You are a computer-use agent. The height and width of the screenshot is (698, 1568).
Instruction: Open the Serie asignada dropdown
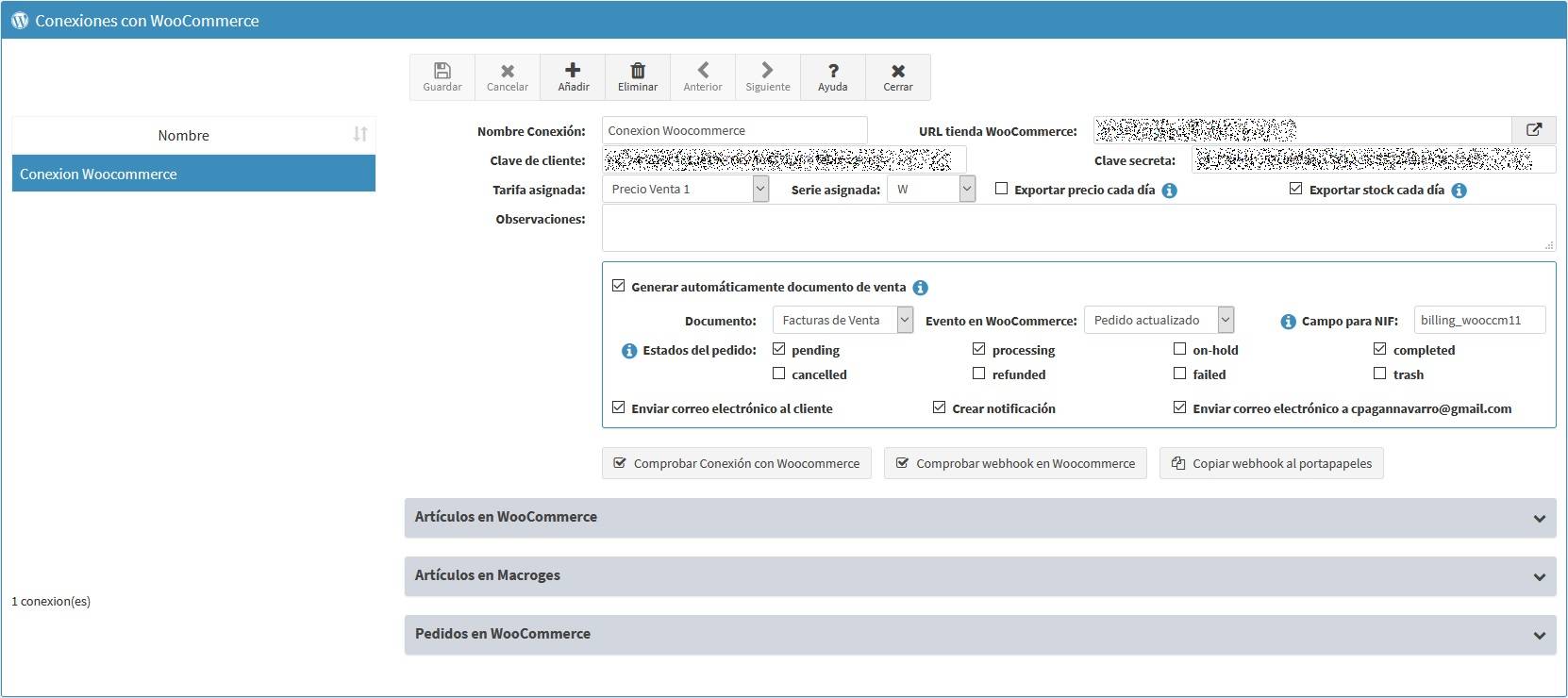click(x=931, y=190)
